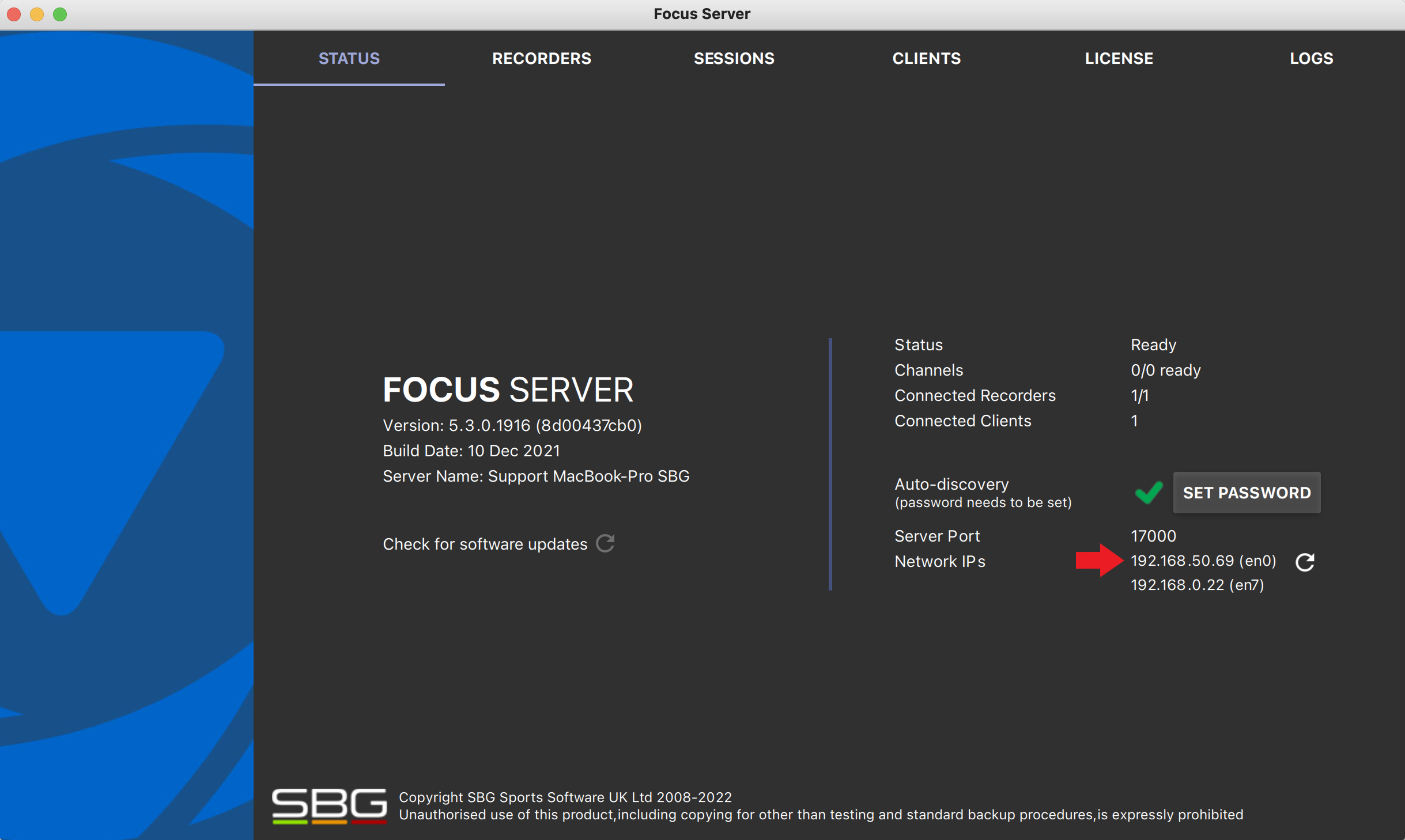This screenshot has height=840, width=1405.
Task: Click the SET PASSWORD button
Action: click(1247, 493)
